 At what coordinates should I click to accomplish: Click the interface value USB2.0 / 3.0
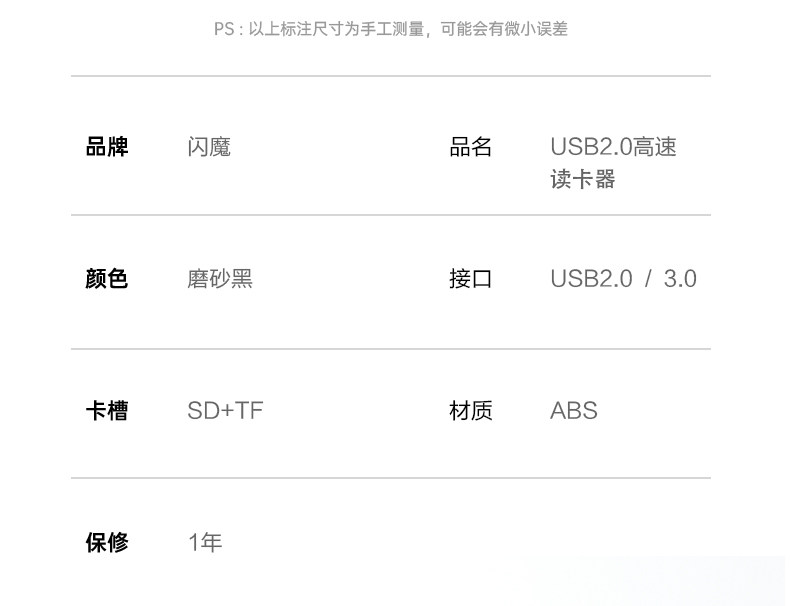tap(623, 279)
